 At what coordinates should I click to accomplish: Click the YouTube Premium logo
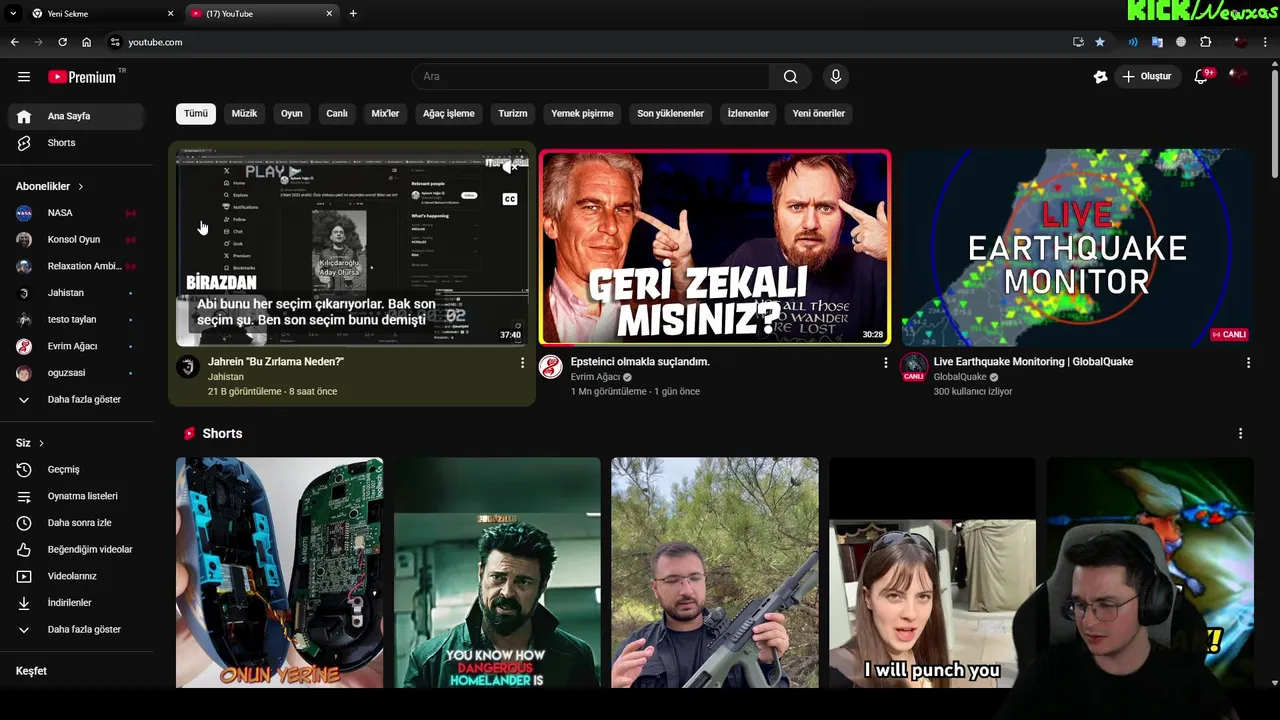[x=82, y=77]
